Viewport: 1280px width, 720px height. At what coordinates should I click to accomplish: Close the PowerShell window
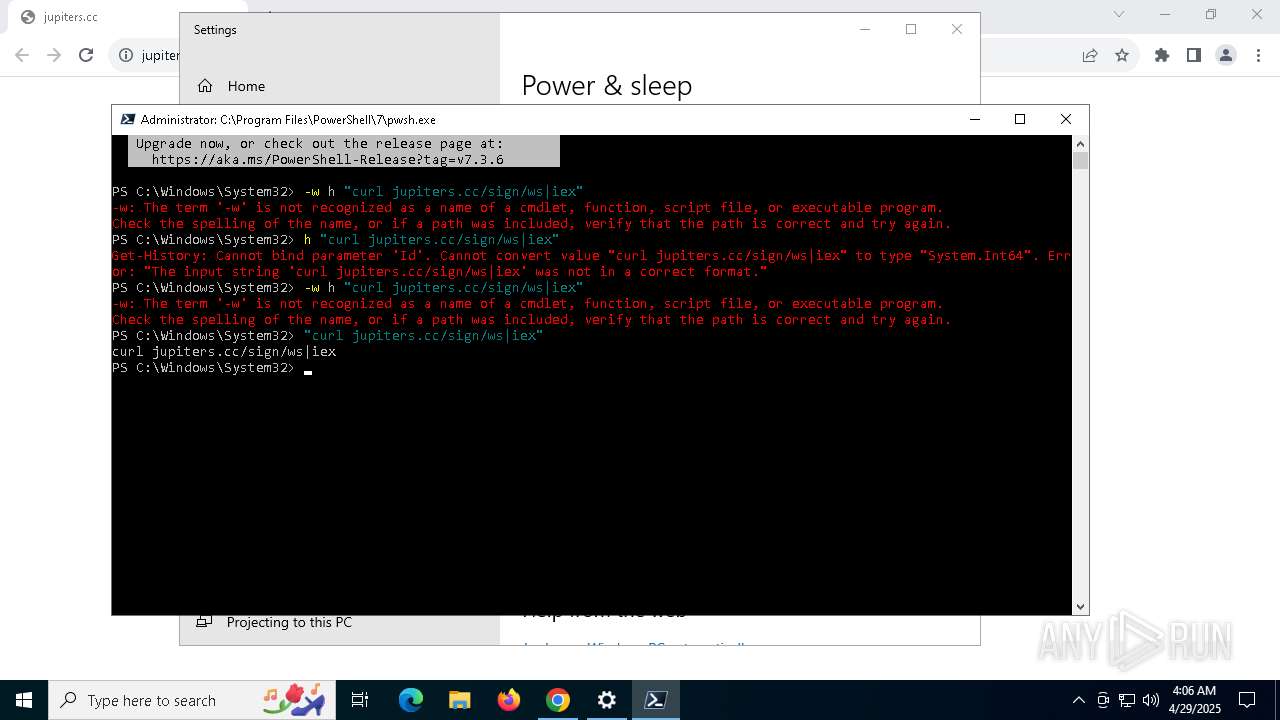[1066, 119]
